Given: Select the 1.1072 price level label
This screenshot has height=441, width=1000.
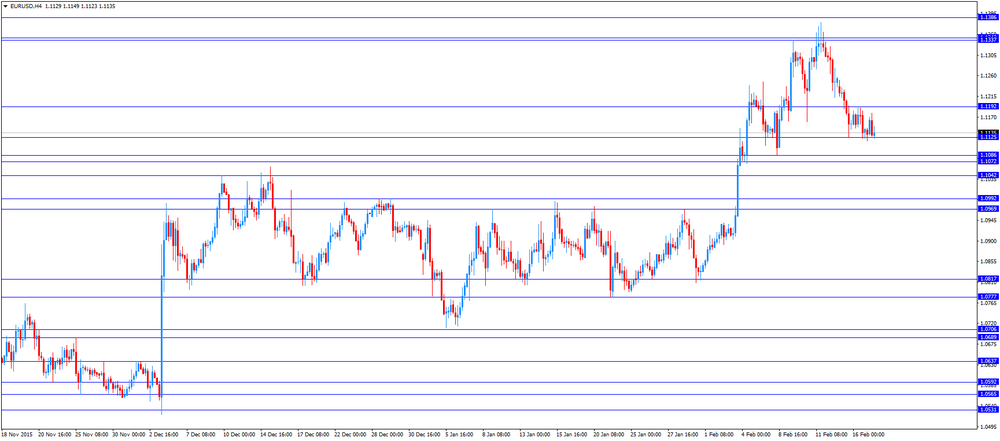Looking at the screenshot, I should point(987,161).
